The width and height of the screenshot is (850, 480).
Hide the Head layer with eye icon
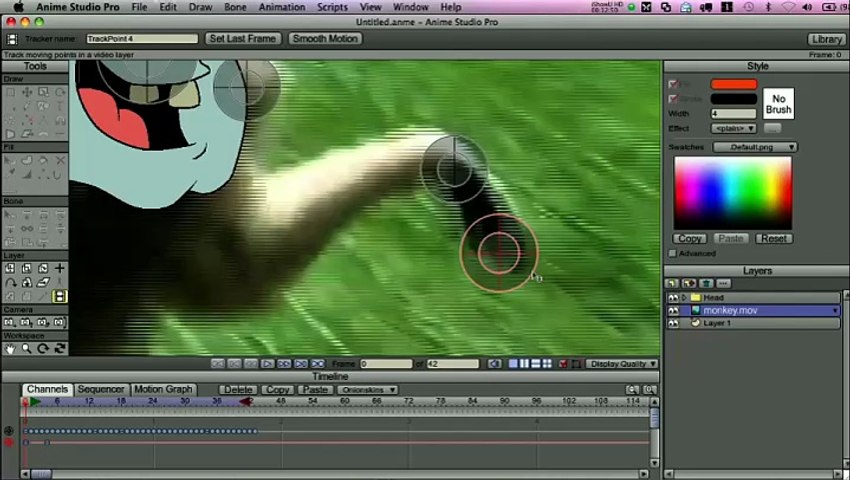(673, 297)
